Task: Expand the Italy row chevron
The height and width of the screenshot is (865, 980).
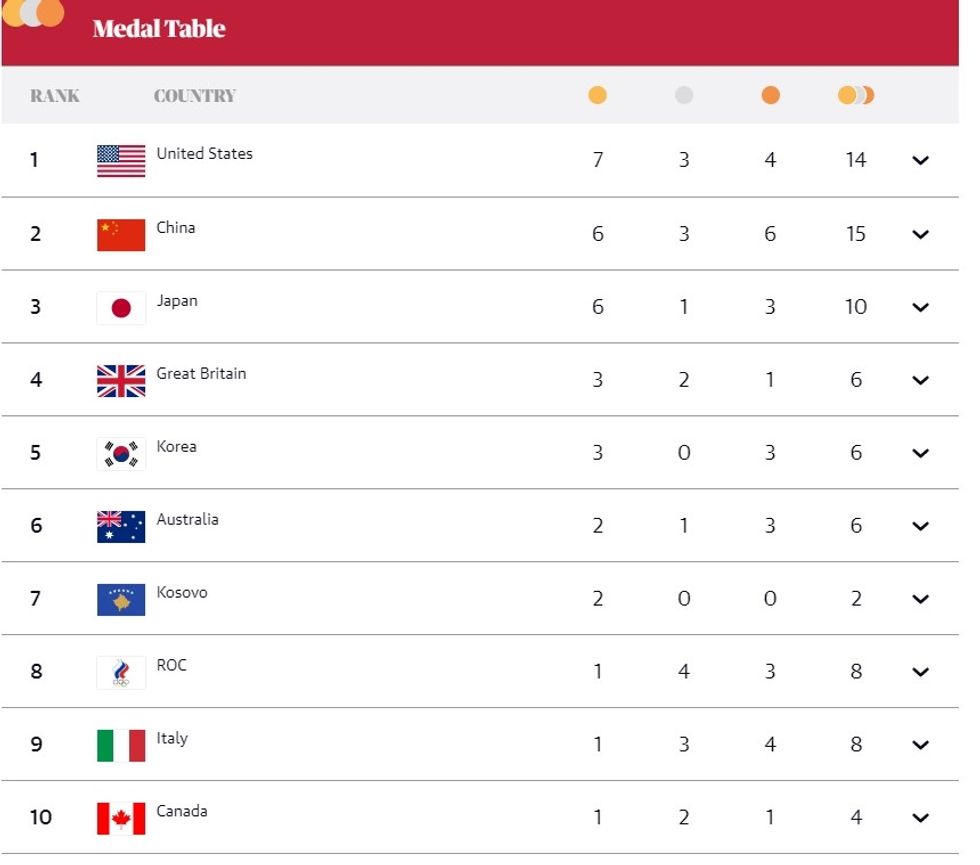Action: click(x=921, y=746)
